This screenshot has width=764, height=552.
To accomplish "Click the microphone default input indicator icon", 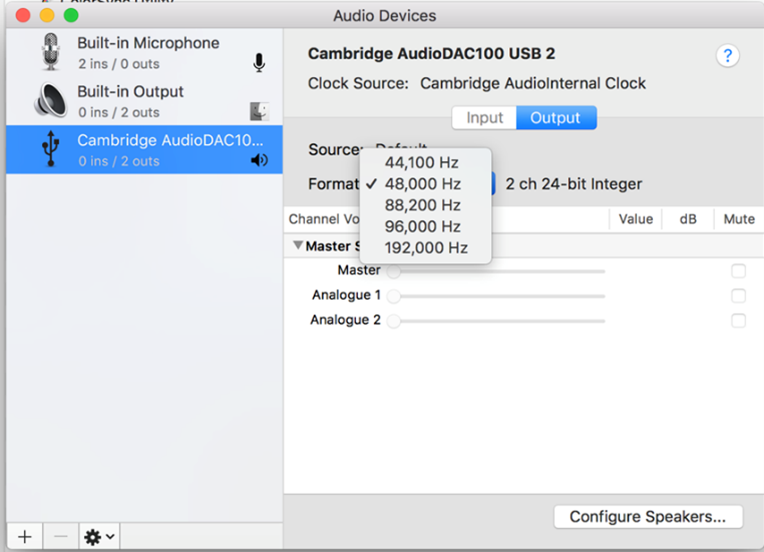I will point(259,63).
